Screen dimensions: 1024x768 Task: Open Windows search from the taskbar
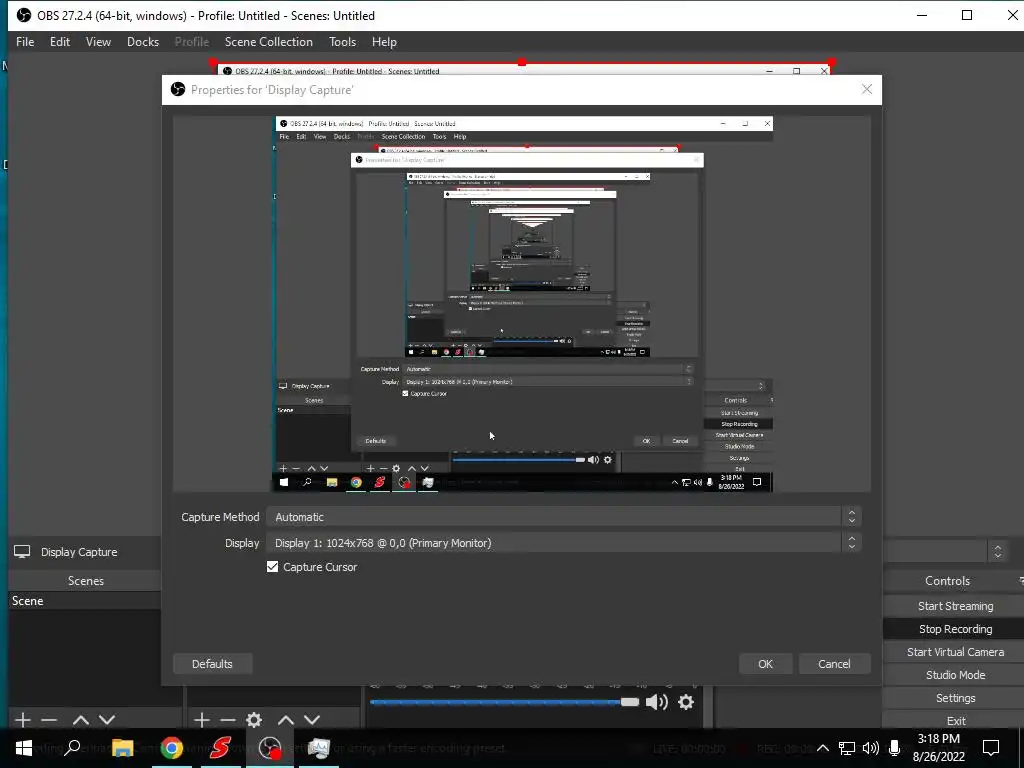click(x=72, y=748)
